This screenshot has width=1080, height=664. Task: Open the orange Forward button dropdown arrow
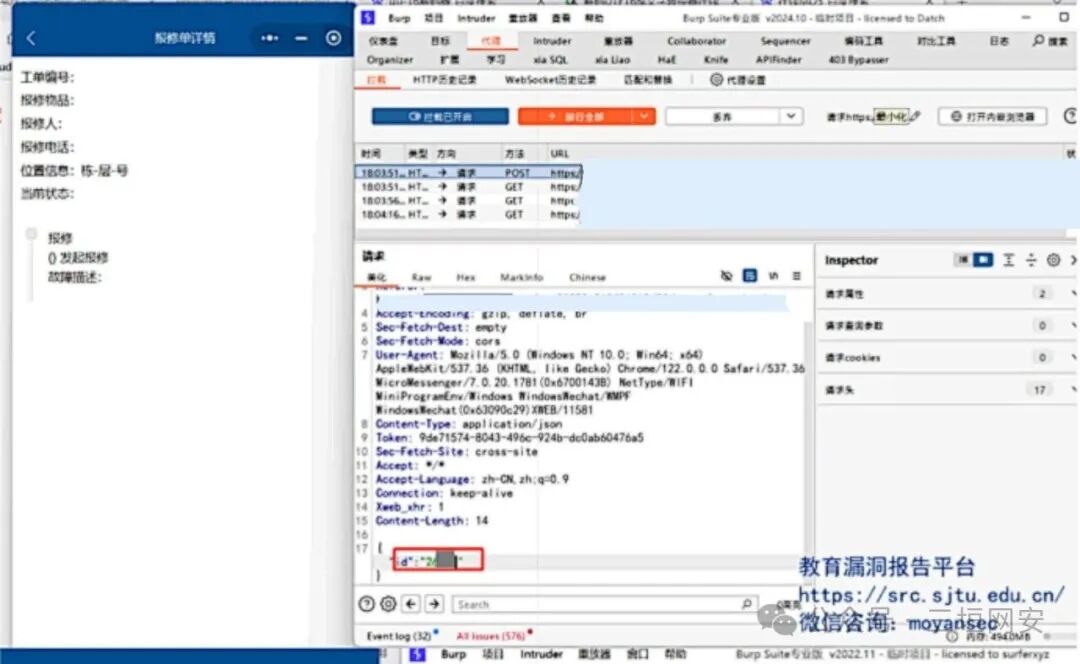(644, 116)
